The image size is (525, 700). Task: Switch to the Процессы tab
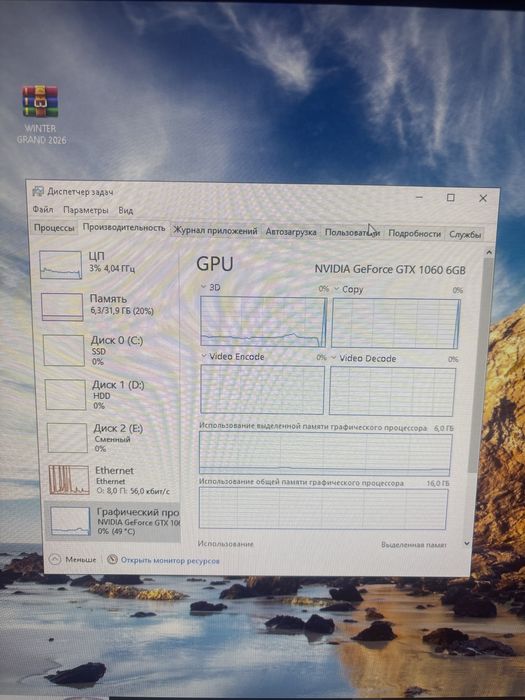54,228
